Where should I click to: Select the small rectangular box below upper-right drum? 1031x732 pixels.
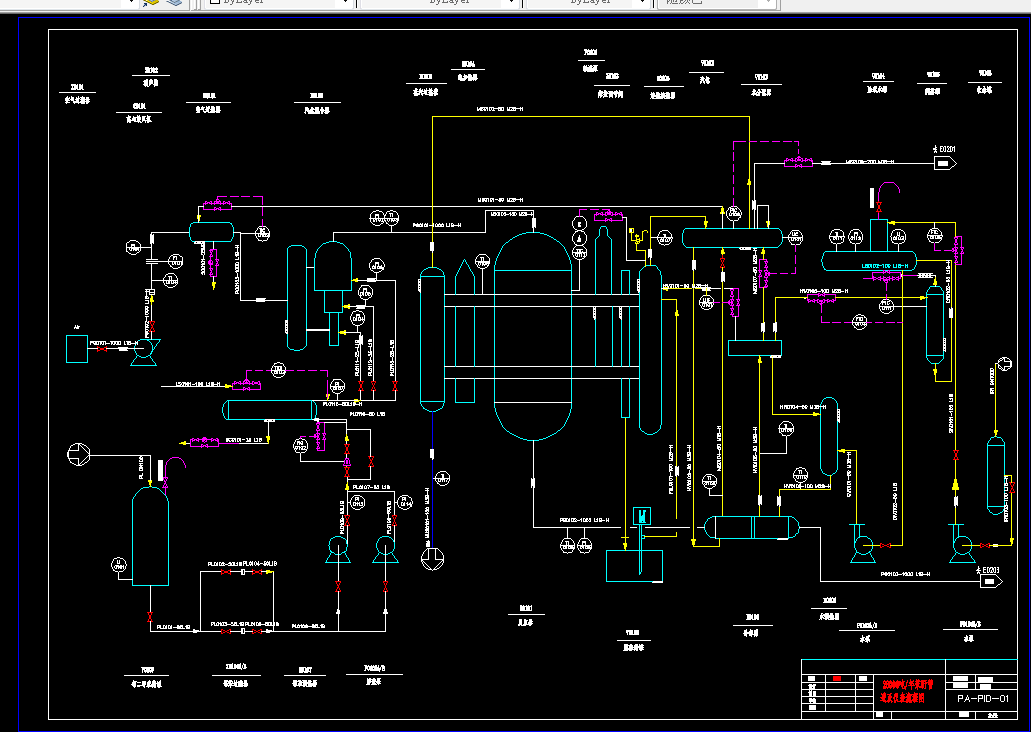click(755, 348)
